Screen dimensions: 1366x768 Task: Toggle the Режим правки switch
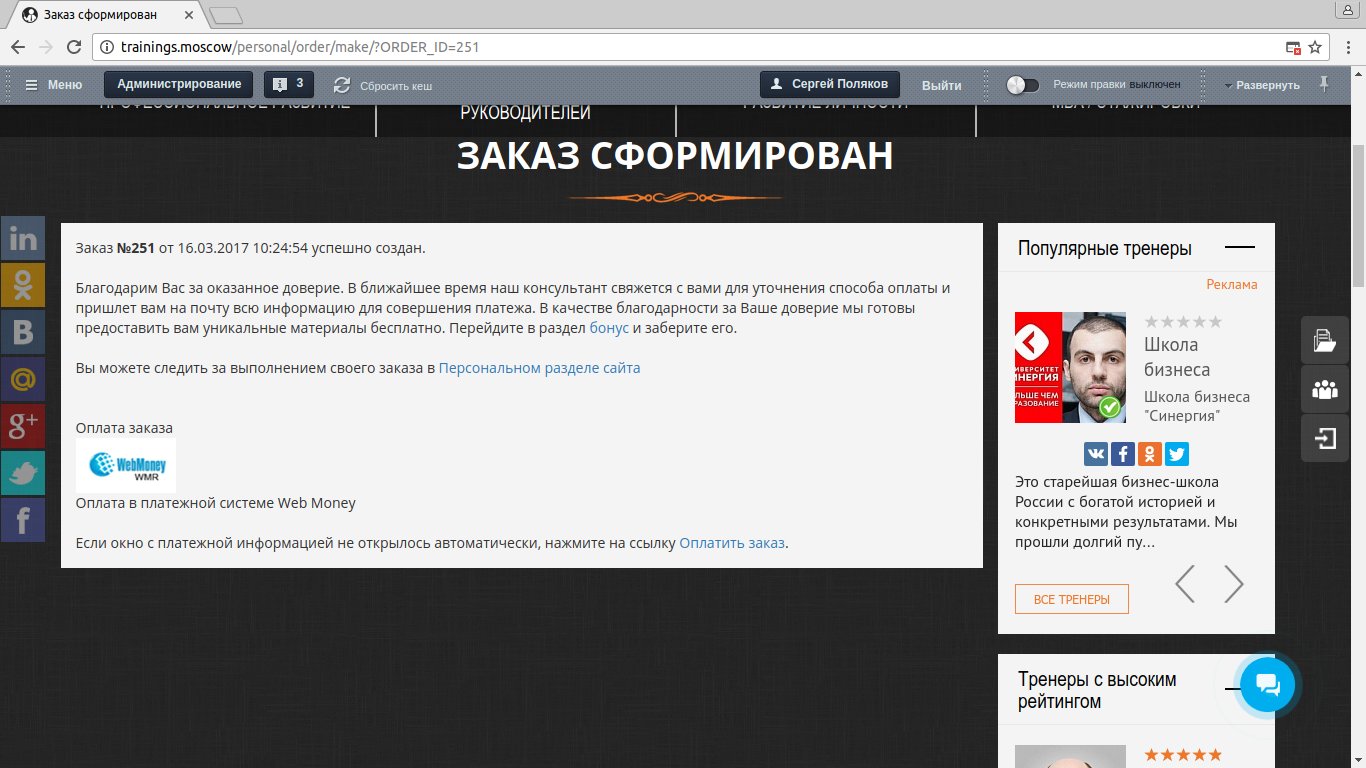click(x=1023, y=85)
